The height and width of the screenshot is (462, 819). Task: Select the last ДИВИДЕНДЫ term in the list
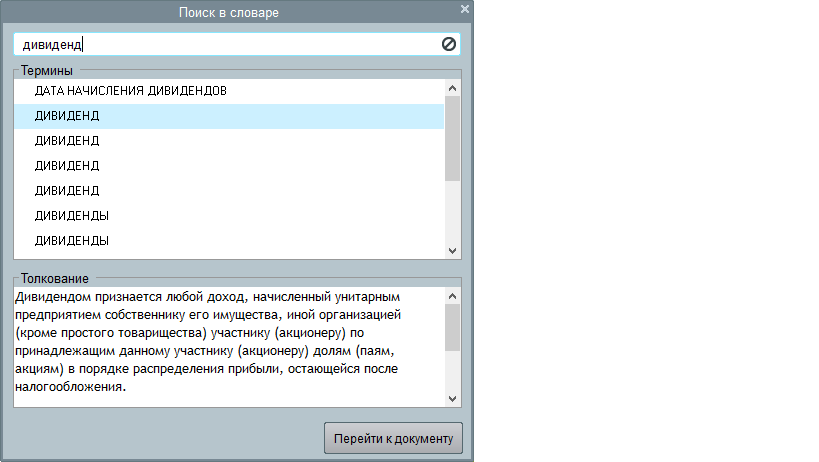tap(72, 241)
